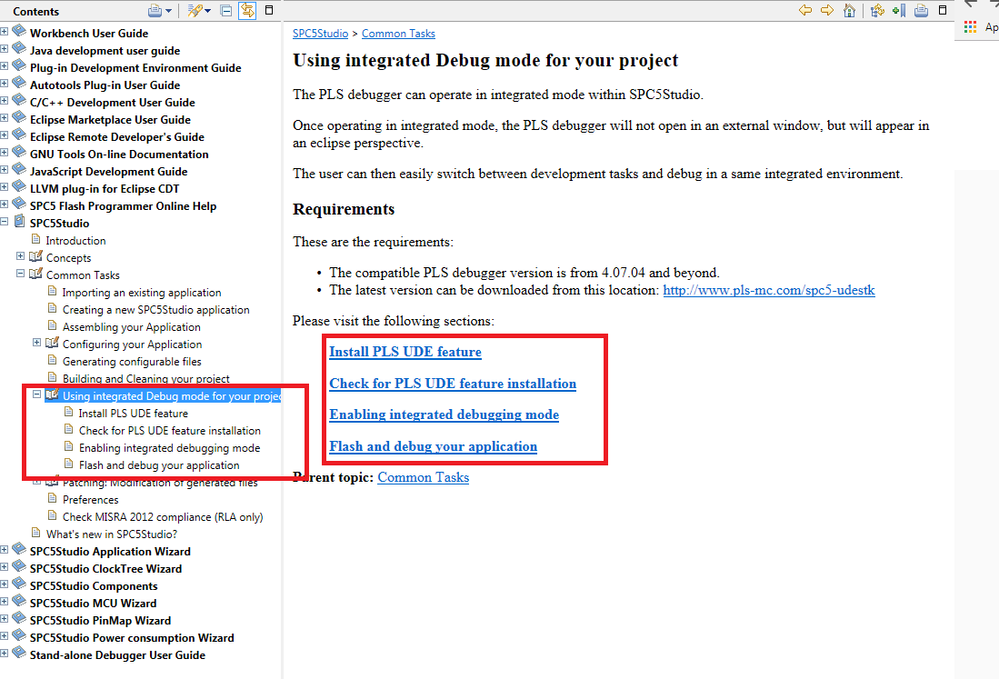Click the Eclipse Marketplace User Guide book icon

click(x=19, y=117)
